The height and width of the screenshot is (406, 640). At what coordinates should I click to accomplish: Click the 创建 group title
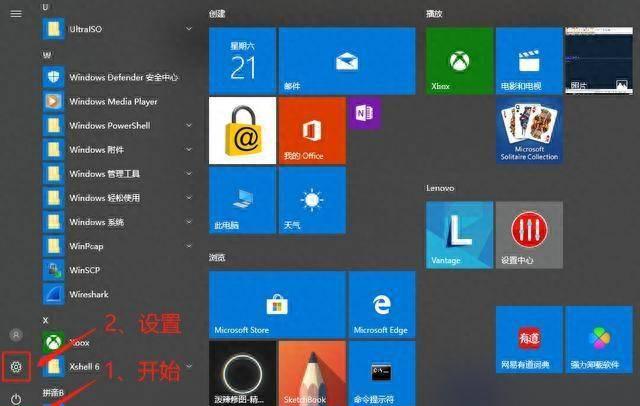click(x=217, y=13)
